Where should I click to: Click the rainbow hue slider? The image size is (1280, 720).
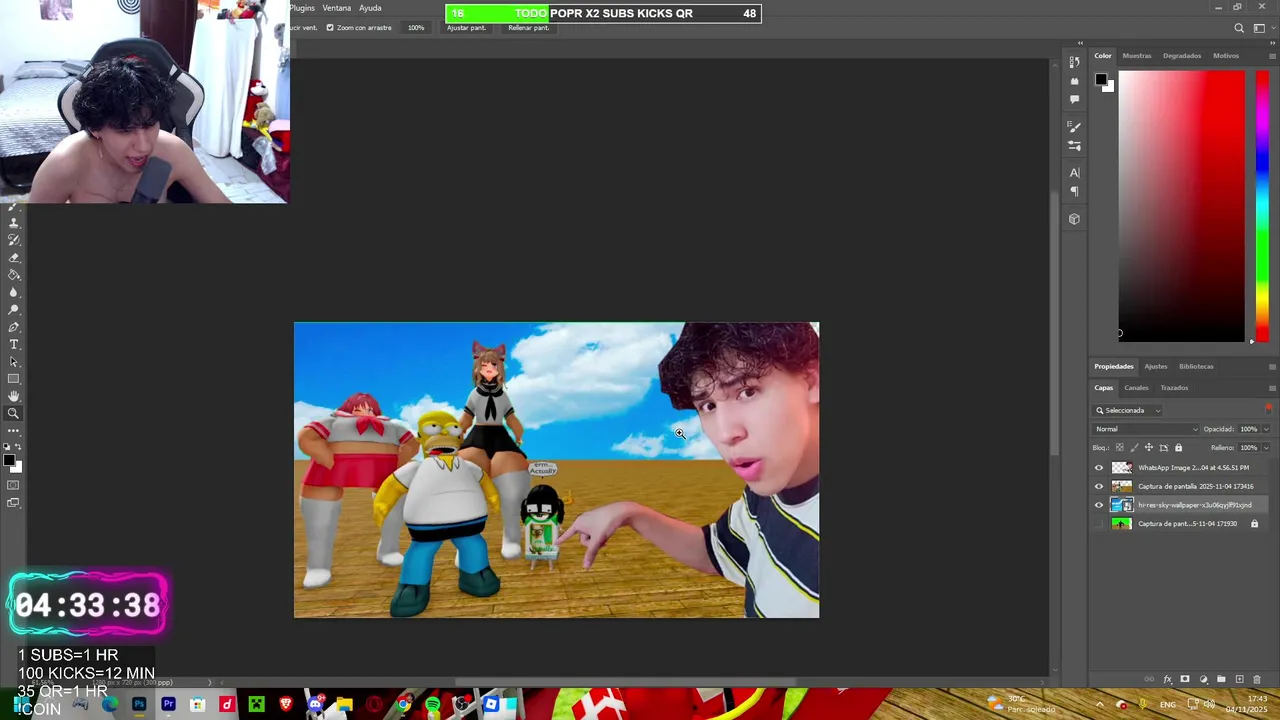[x=1262, y=205]
